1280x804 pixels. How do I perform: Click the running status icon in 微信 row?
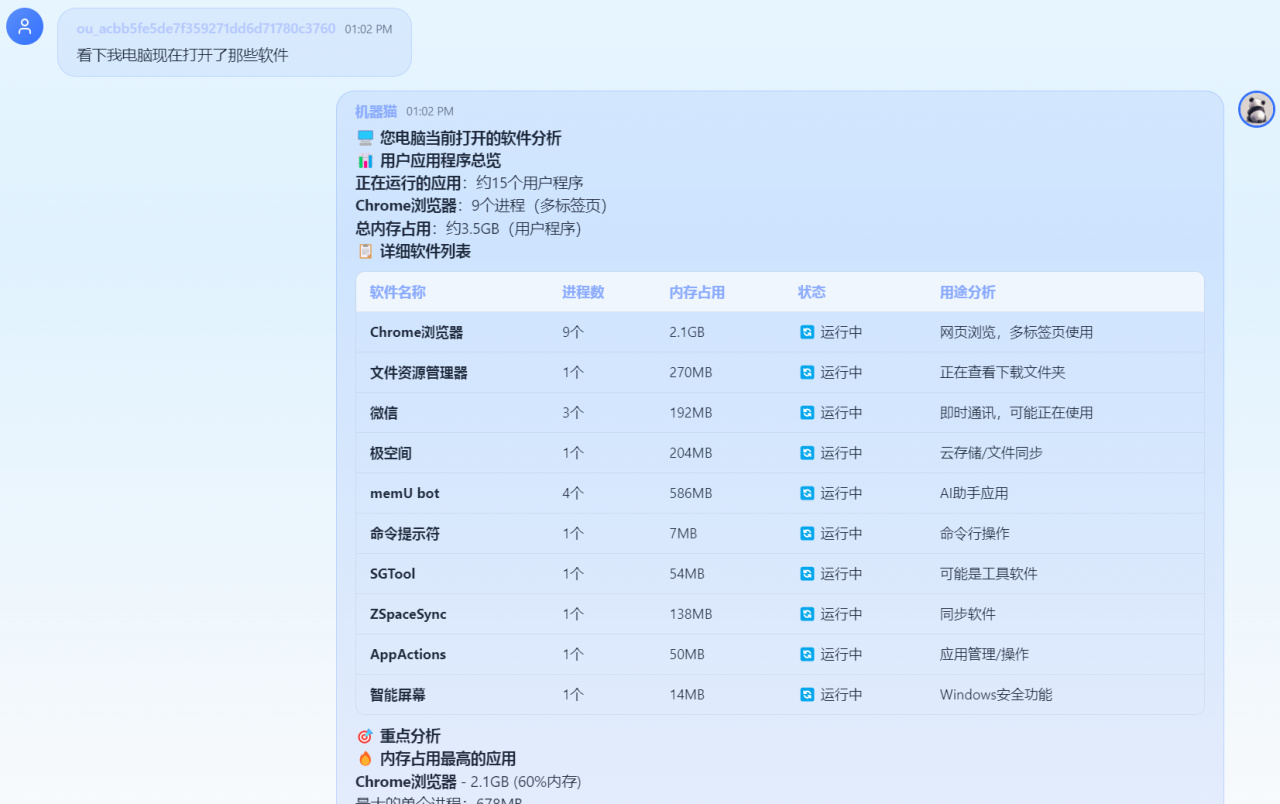click(807, 412)
